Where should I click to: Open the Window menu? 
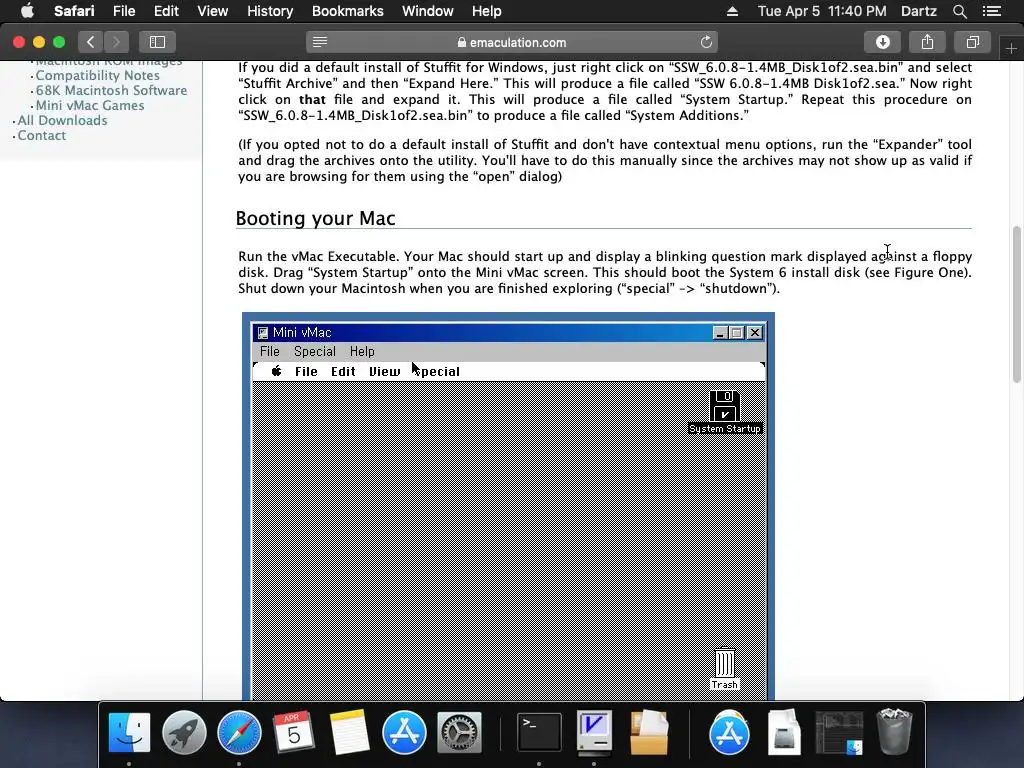coord(427,11)
